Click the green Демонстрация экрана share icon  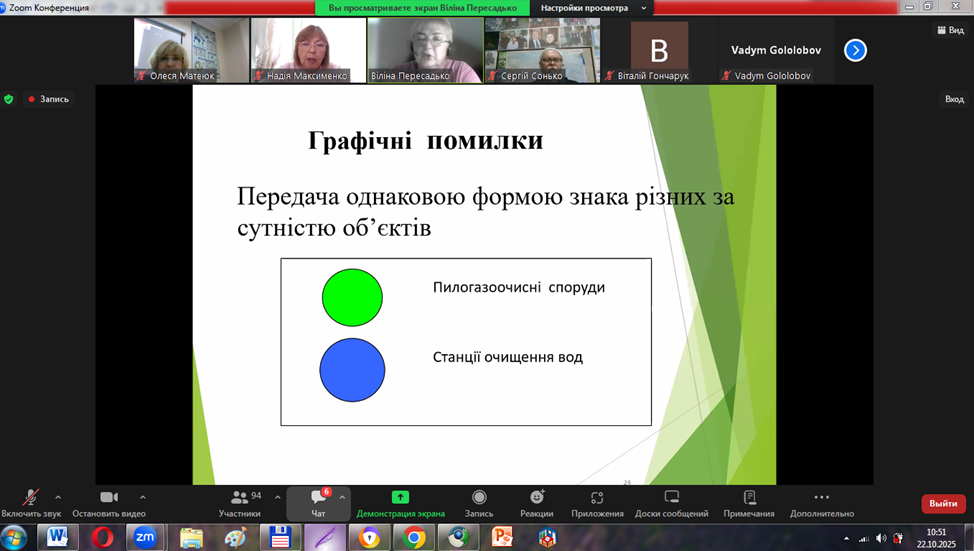point(400,497)
